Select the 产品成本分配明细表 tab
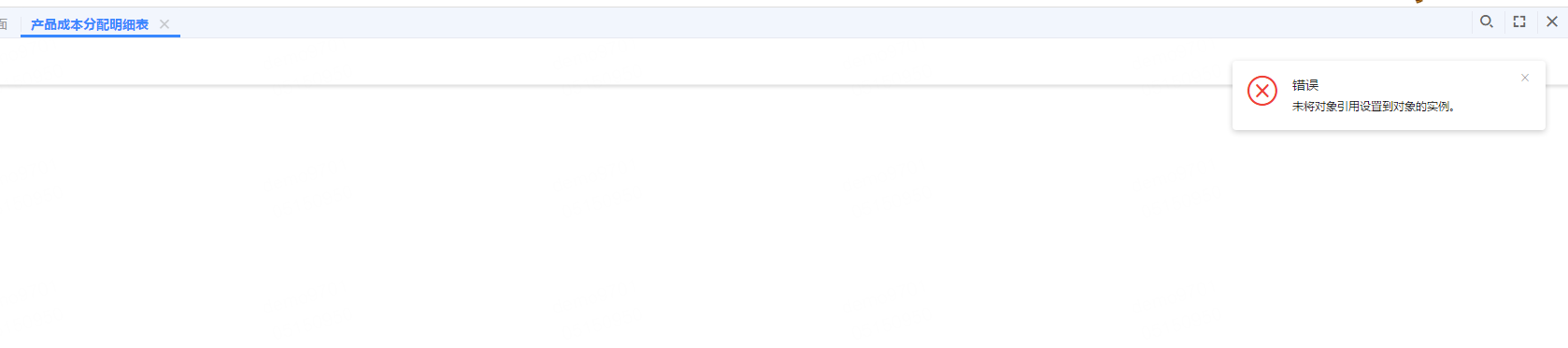 coord(90,24)
